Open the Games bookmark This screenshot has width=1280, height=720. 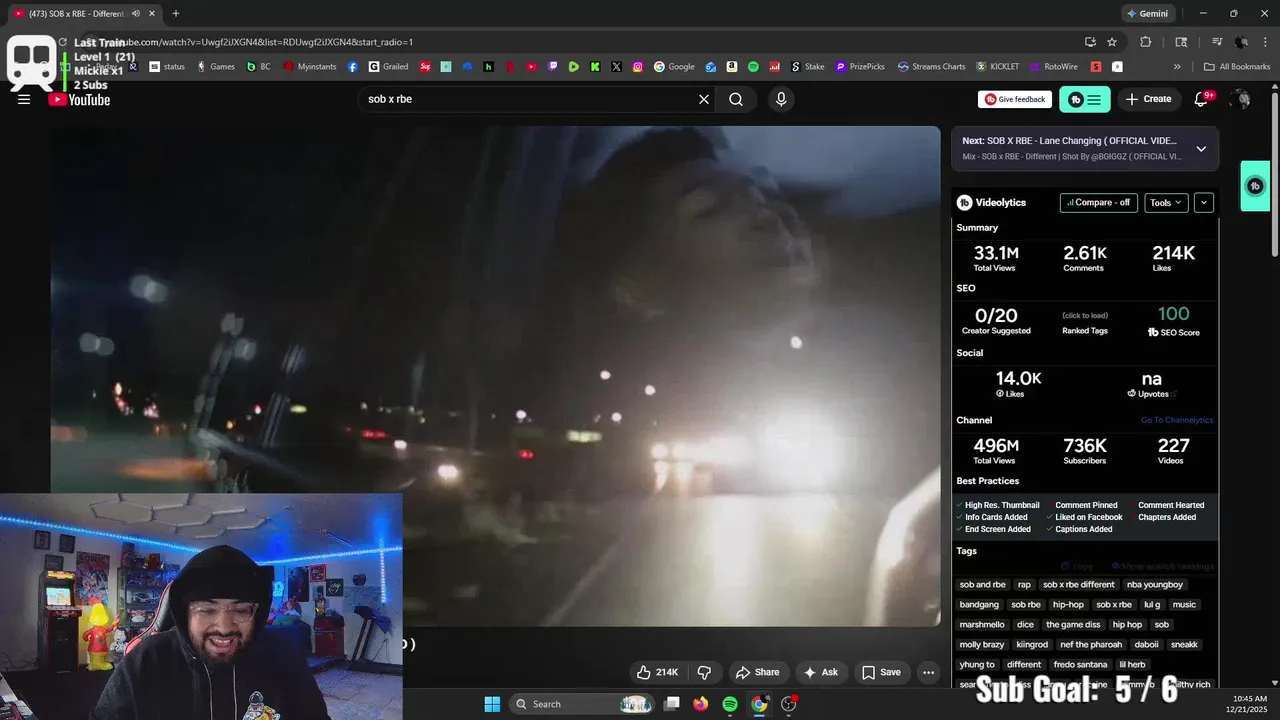tap(216, 66)
